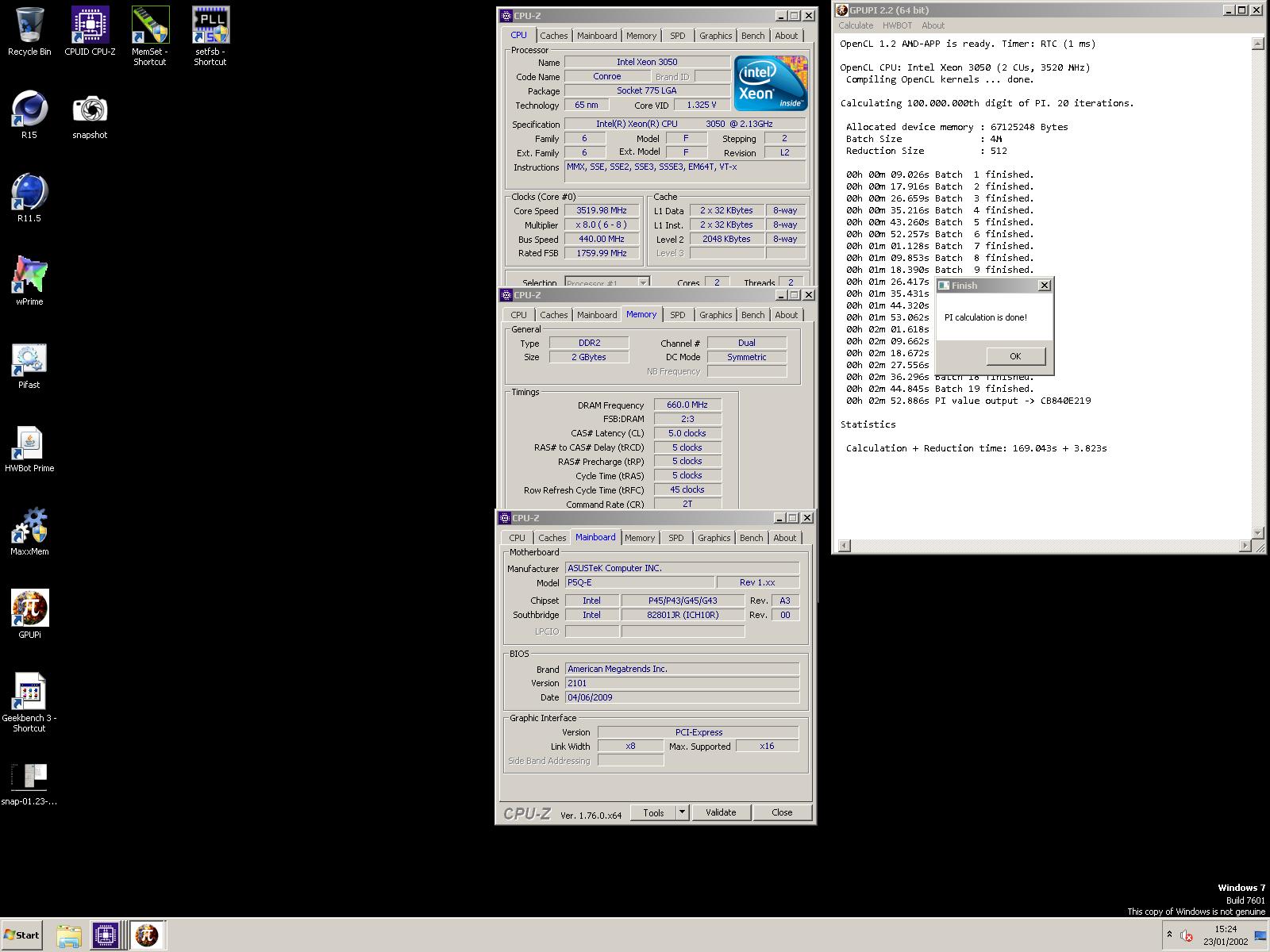Click the PI value output line CB840E219
The width and height of the screenshot is (1270, 952).
(x=968, y=401)
